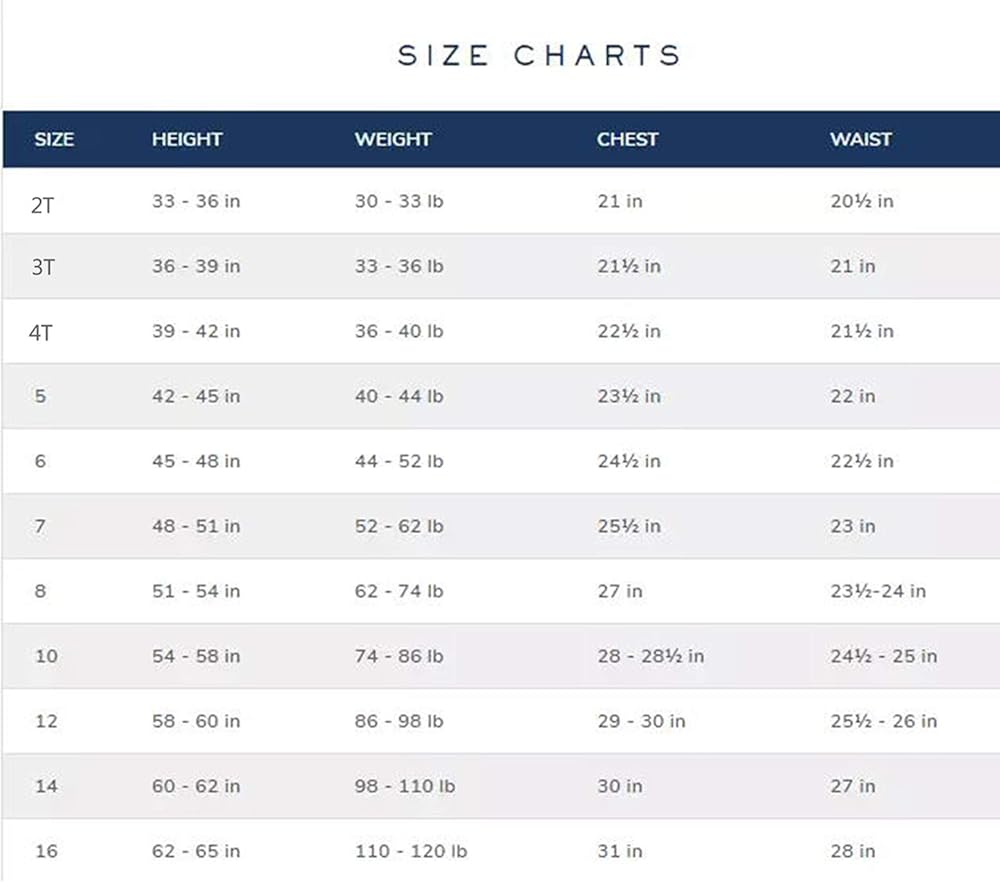Image resolution: width=1000 pixels, height=883 pixels.
Task: Select the 23½-24 in waist cell
Action: [x=878, y=591]
